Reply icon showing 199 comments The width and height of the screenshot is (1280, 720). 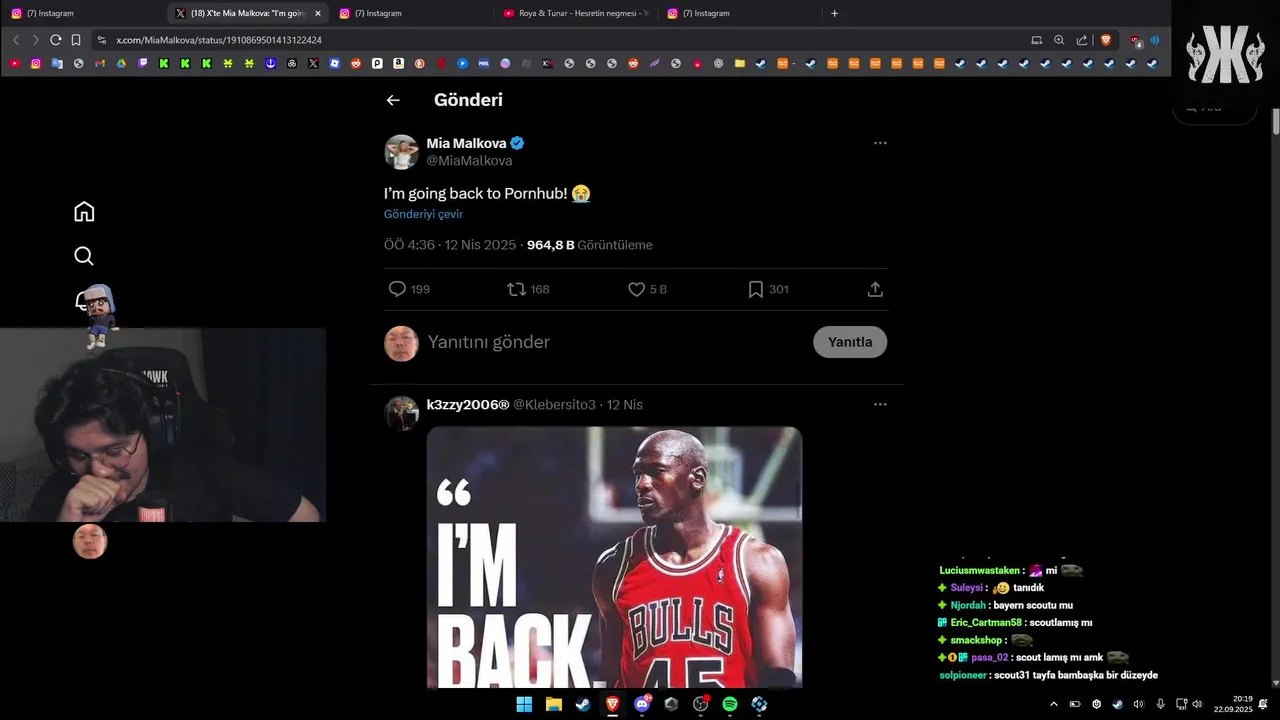pos(397,289)
